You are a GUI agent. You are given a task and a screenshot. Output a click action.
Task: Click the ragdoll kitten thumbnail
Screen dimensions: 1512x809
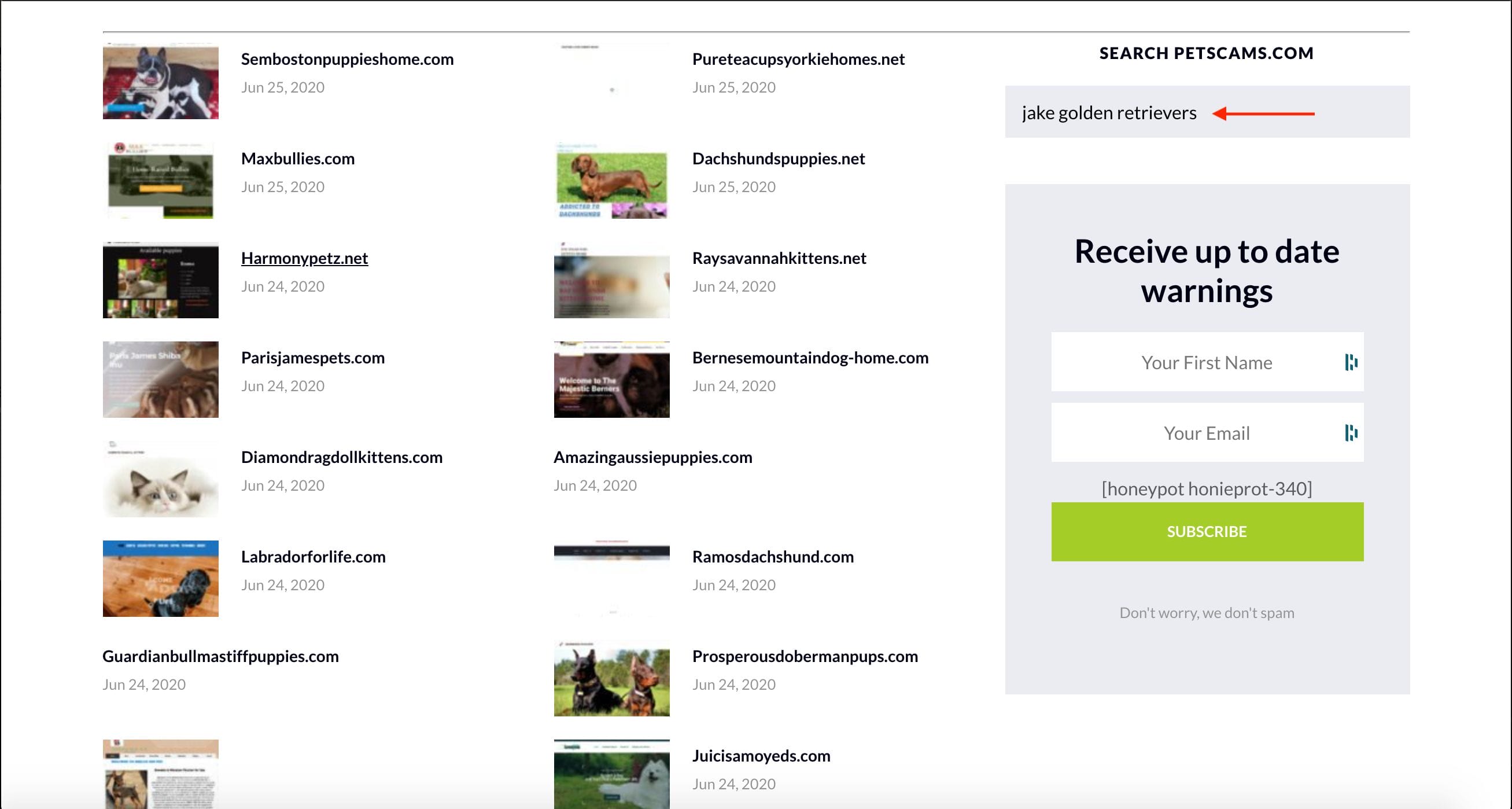coord(160,479)
